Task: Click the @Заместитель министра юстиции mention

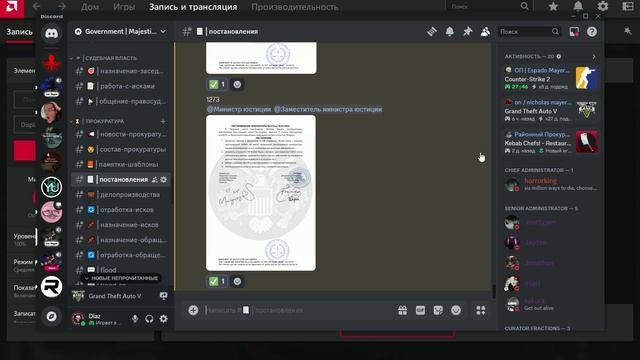Action: tap(328, 109)
